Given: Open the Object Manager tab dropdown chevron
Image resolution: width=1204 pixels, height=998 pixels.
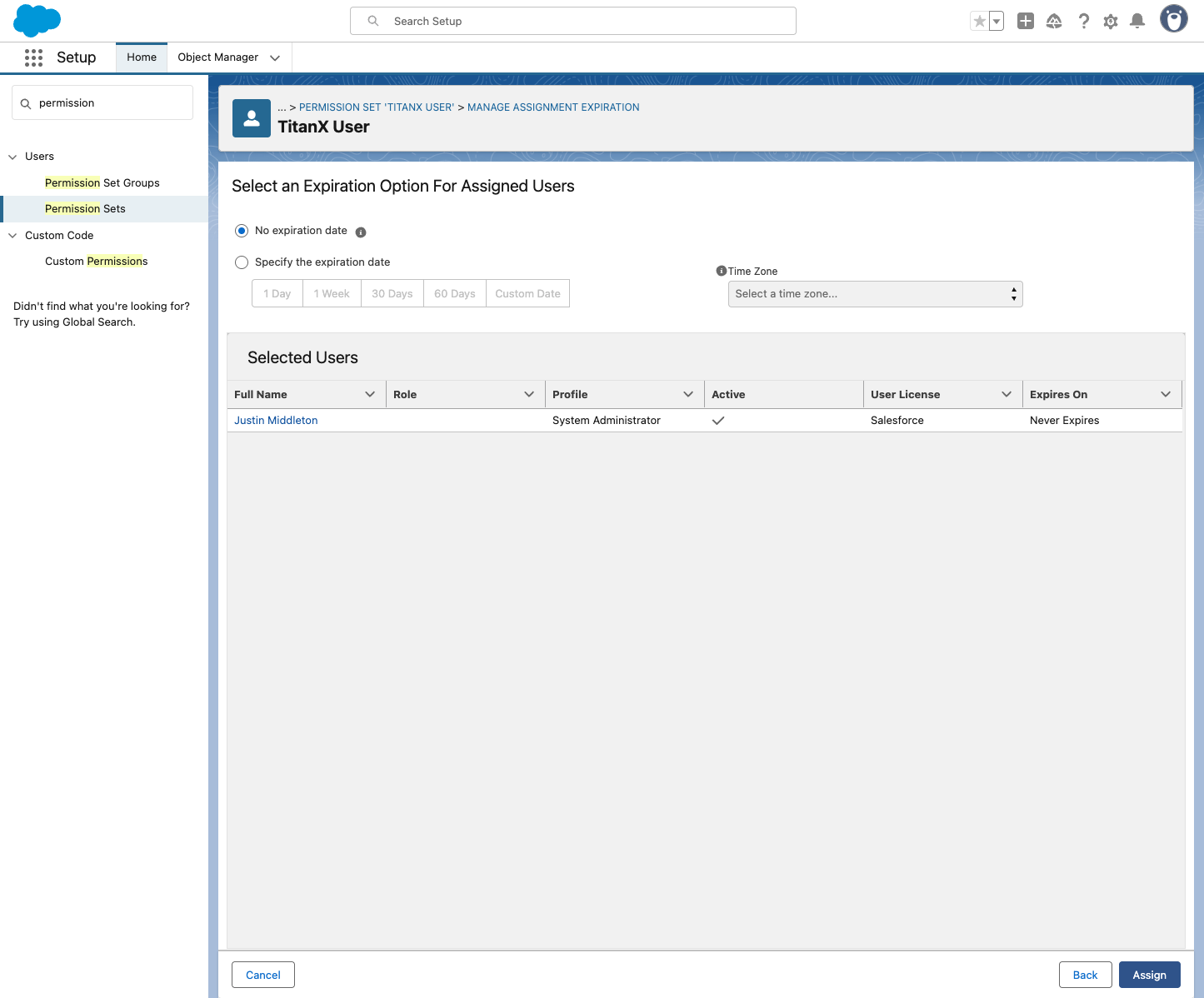Looking at the screenshot, I should coord(275,57).
